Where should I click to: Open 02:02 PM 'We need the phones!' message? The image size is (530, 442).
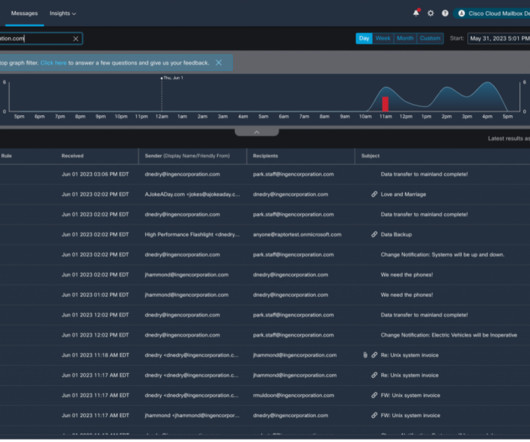pyautogui.click(x=407, y=275)
